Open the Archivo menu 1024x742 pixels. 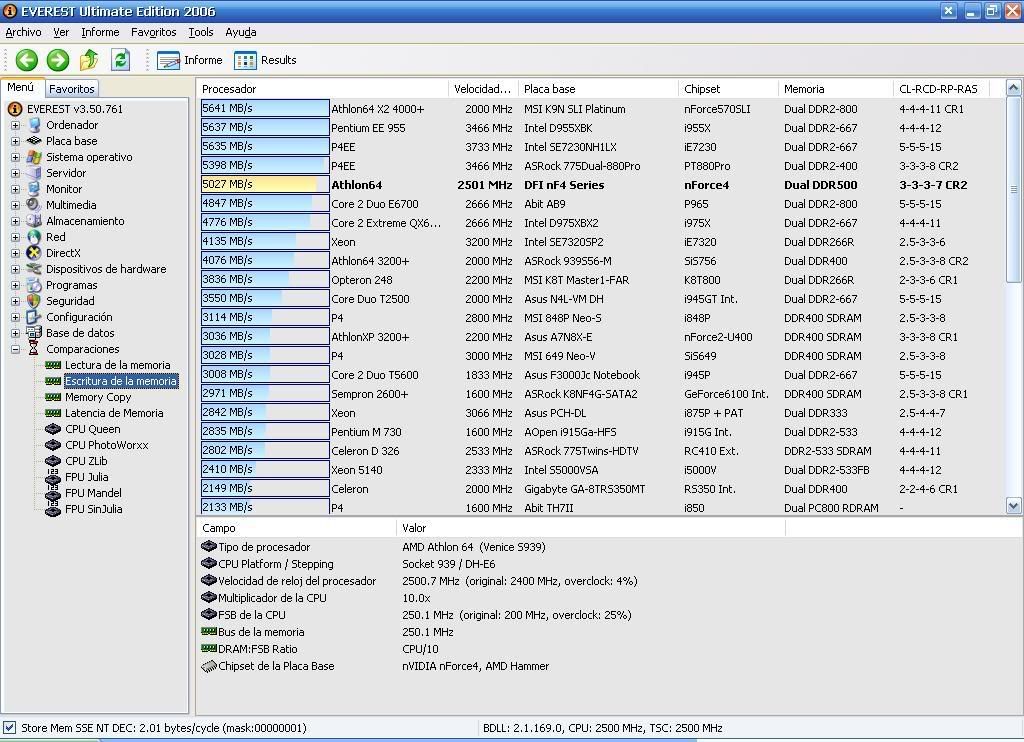[23, 32]
